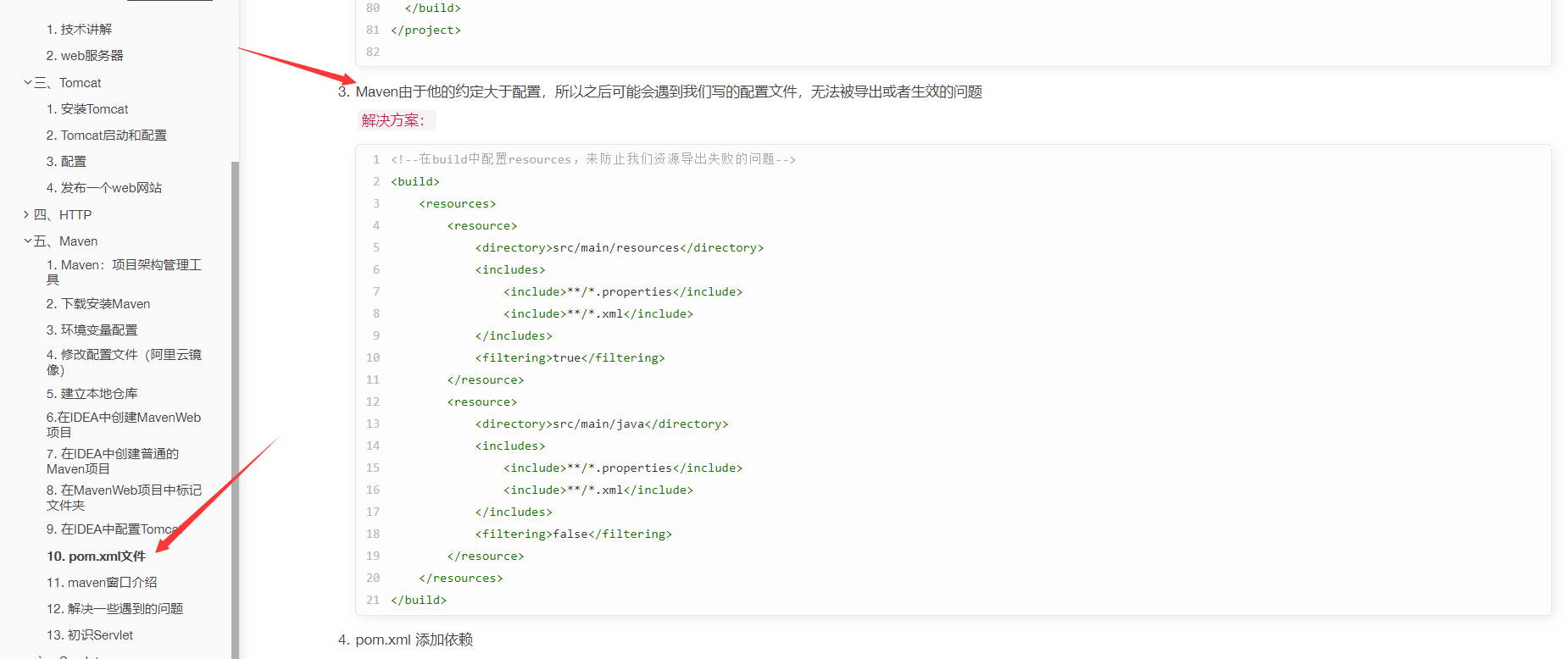Click code line <filtering>true</filtering>
This screenshot has height=659, width=1568.
pyautogui.click(x=570, y=357)
